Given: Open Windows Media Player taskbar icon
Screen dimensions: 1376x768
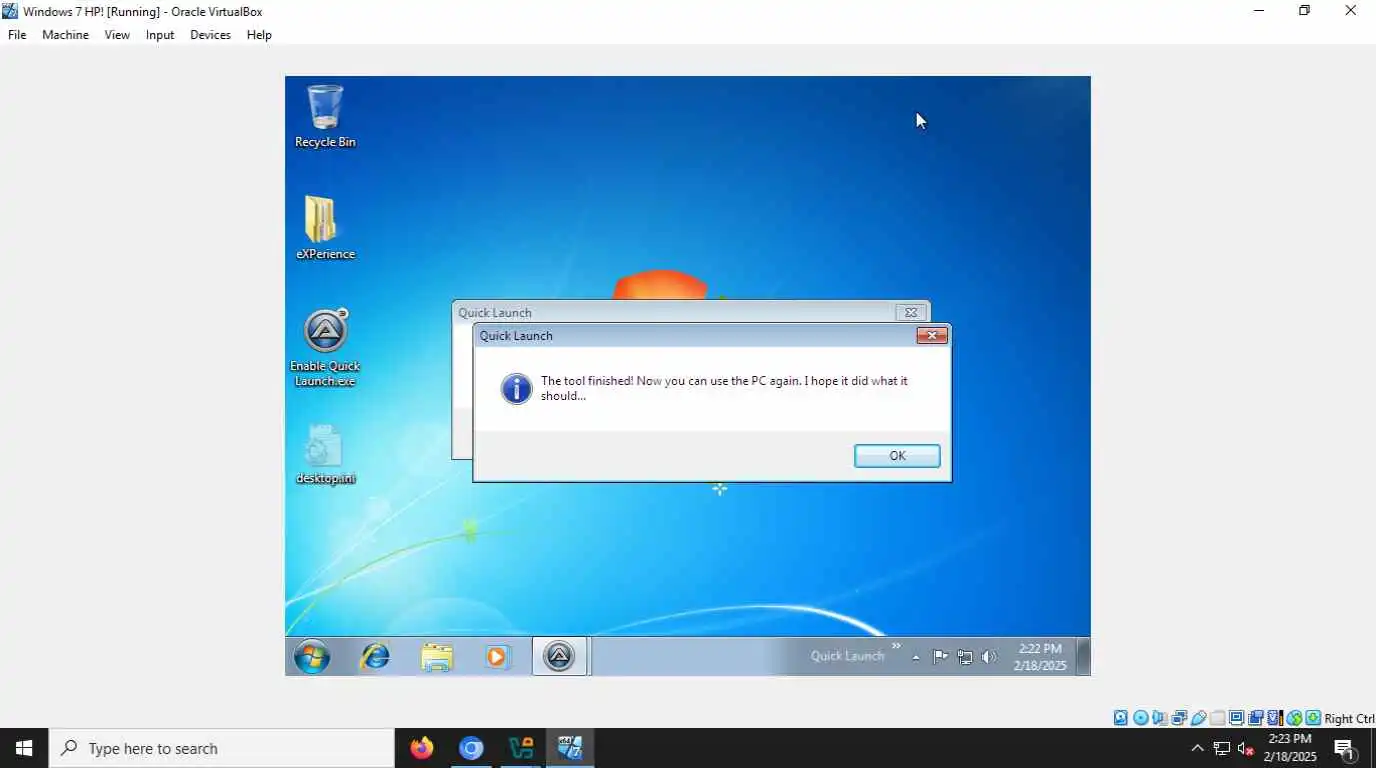Looking at the screenshot, I should coord(497,657).
